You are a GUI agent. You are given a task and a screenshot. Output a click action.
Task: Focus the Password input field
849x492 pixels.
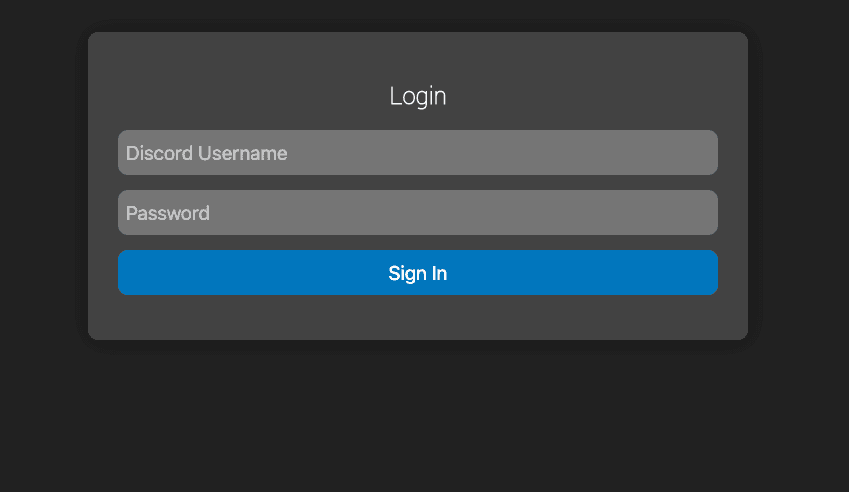[417, 213]
